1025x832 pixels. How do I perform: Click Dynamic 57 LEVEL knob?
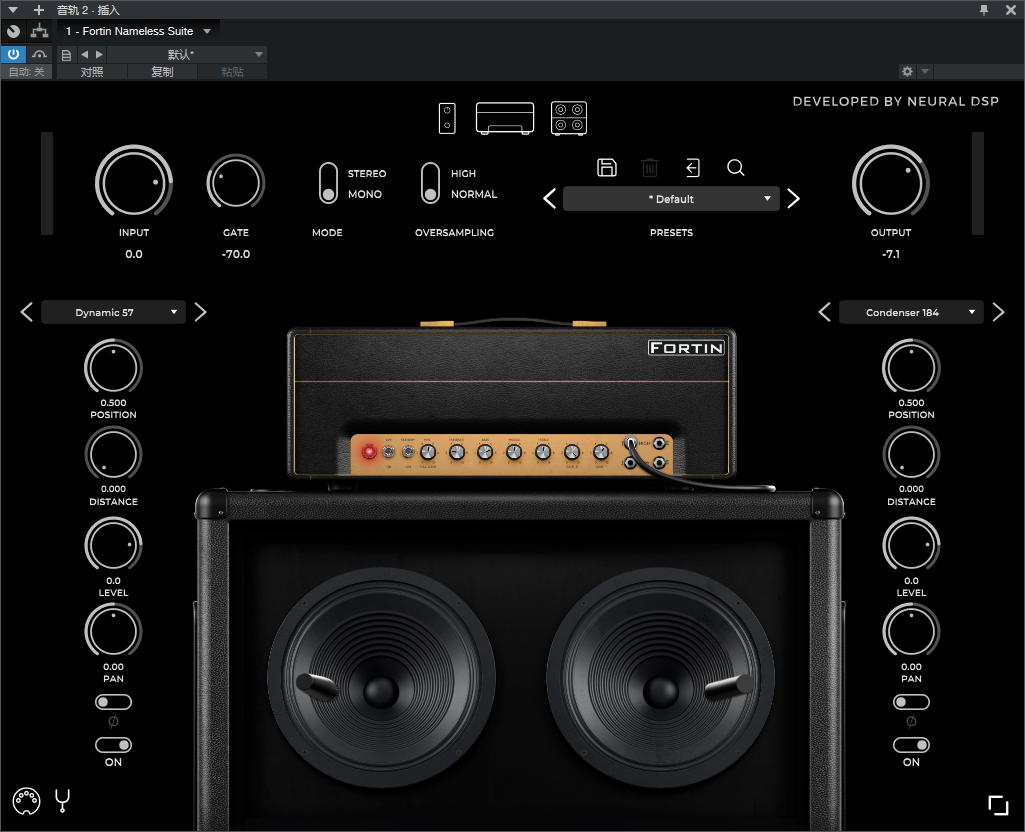[x=113, y=545]
